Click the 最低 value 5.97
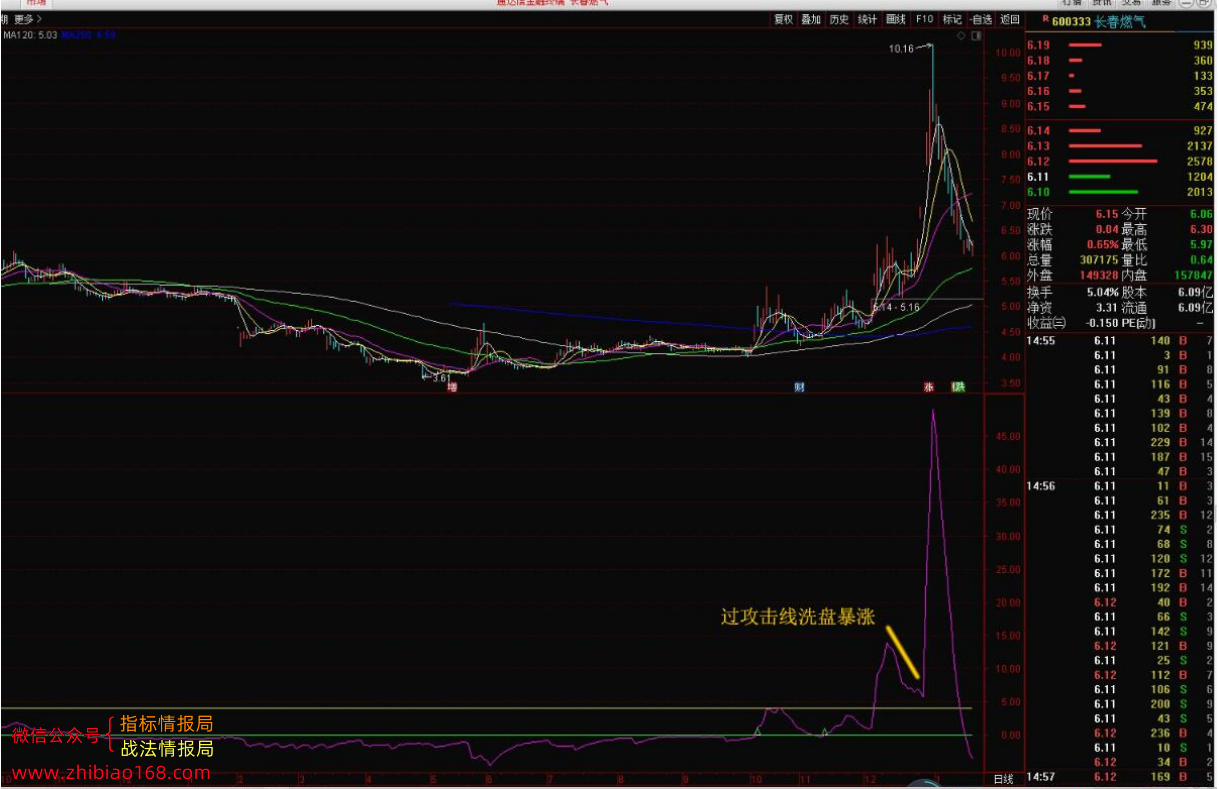The width and height of the screenshot is (1219, 789). 1201,245
